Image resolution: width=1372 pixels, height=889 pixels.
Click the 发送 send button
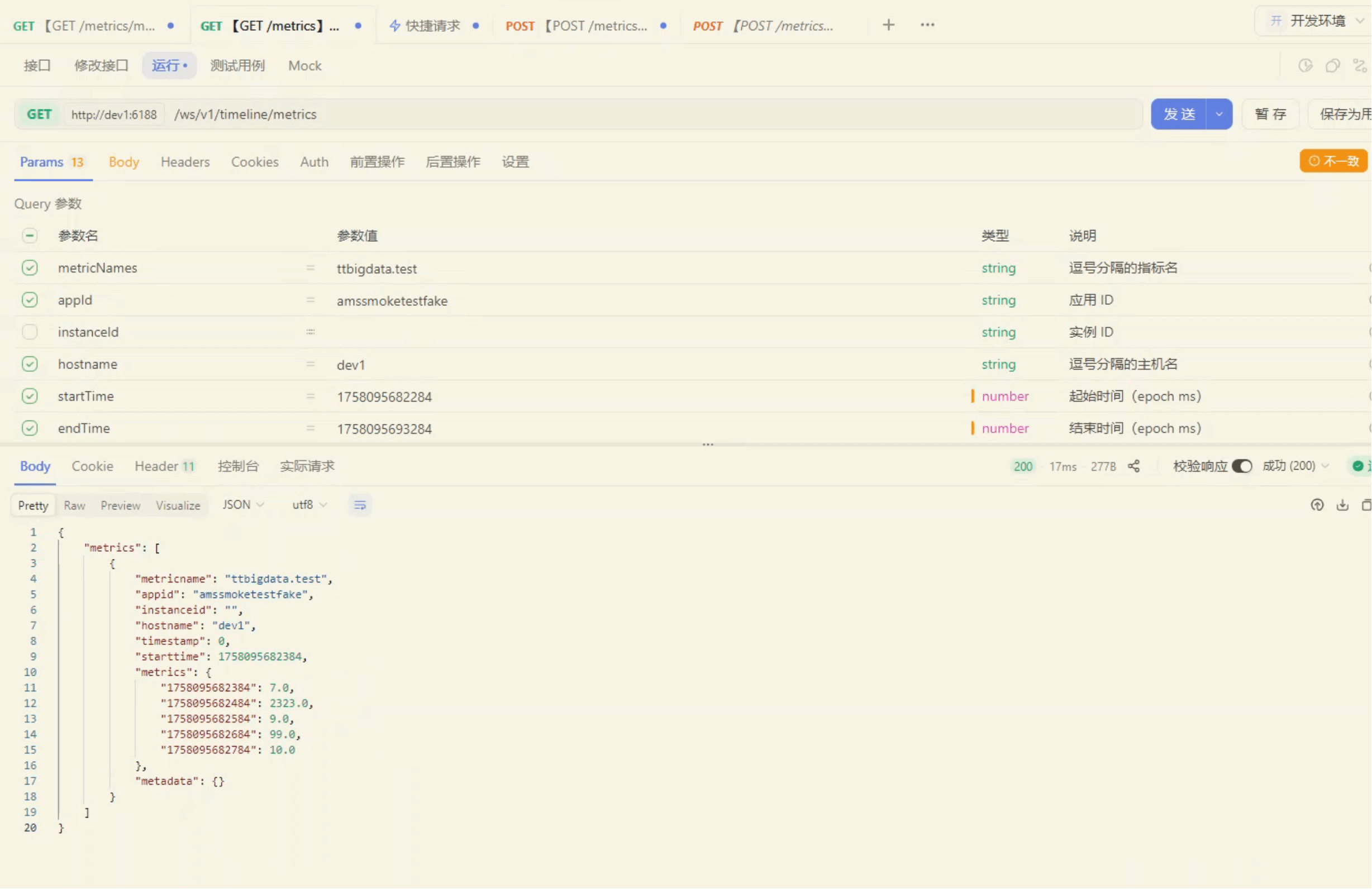click(x=1179, y=114)
